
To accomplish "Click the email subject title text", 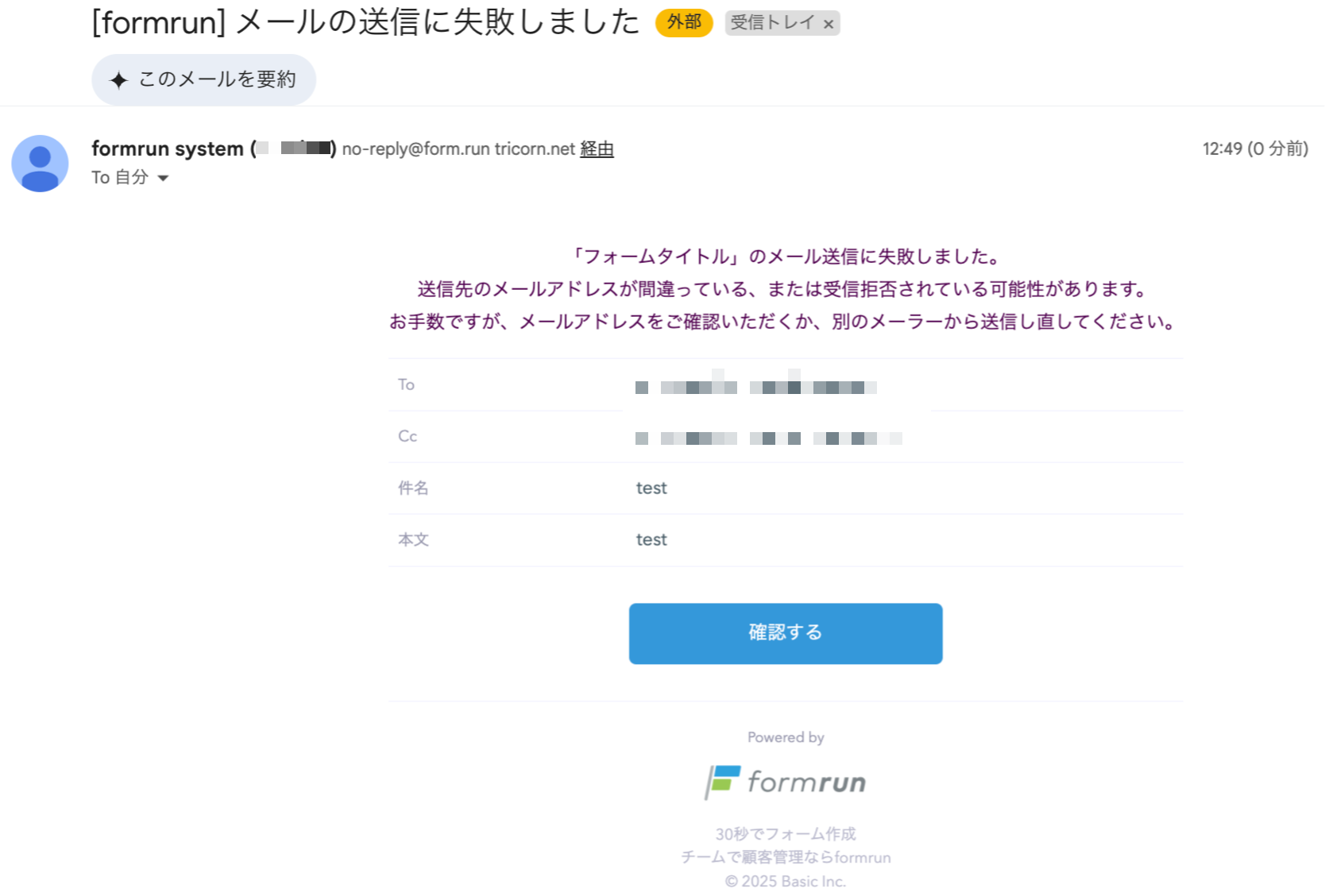I will click(366, 22).
